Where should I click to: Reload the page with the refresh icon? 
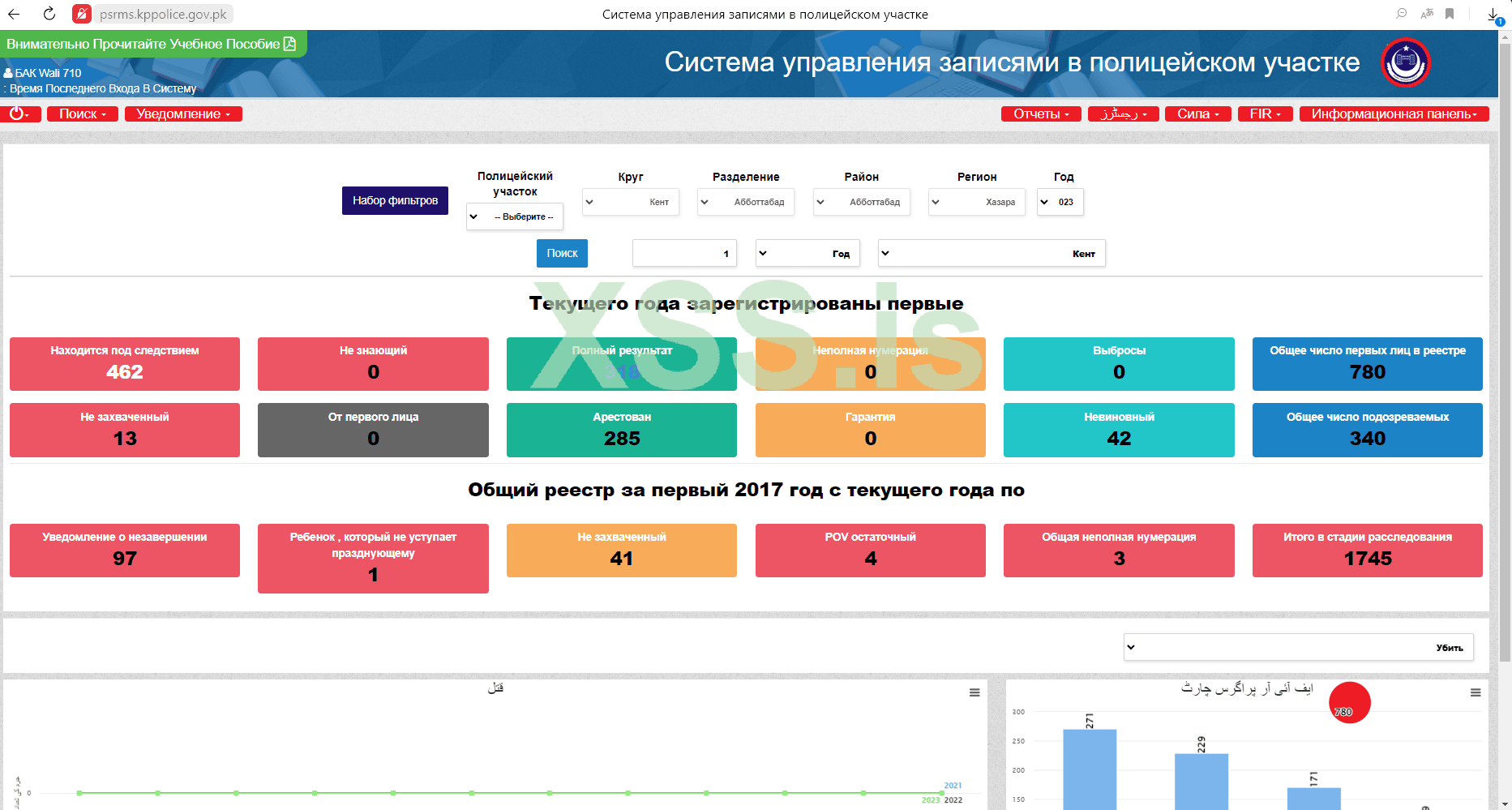tap(49, 14)
